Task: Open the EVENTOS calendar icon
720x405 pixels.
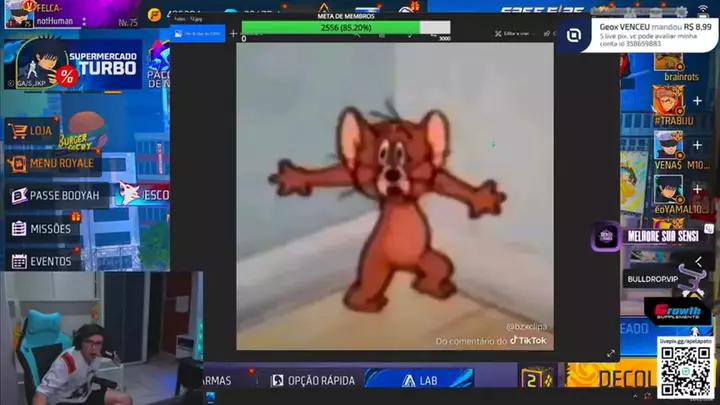Action: (x=18, y=261)
